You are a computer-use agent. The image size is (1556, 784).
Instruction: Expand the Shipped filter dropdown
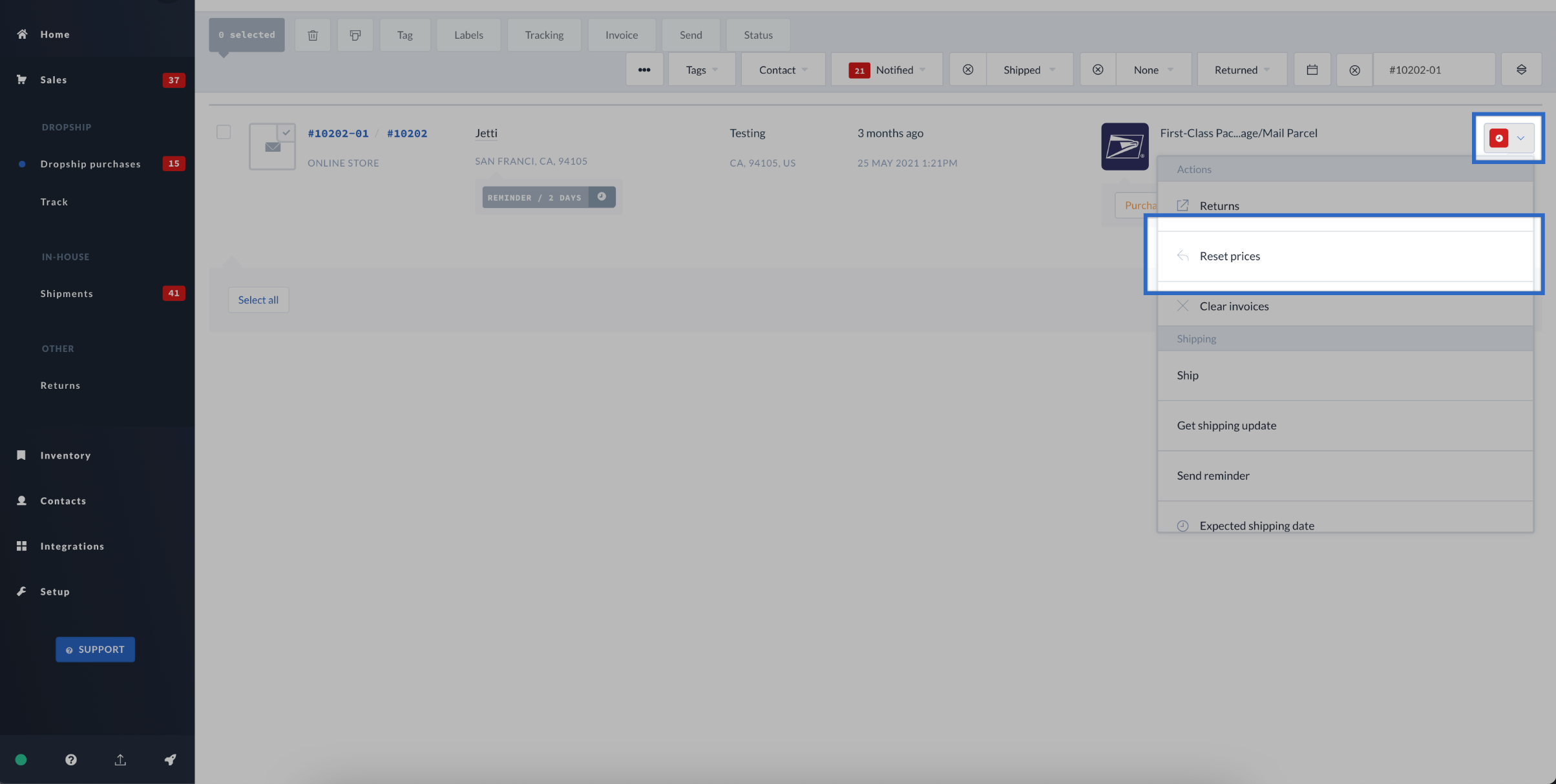[1029, 70]
